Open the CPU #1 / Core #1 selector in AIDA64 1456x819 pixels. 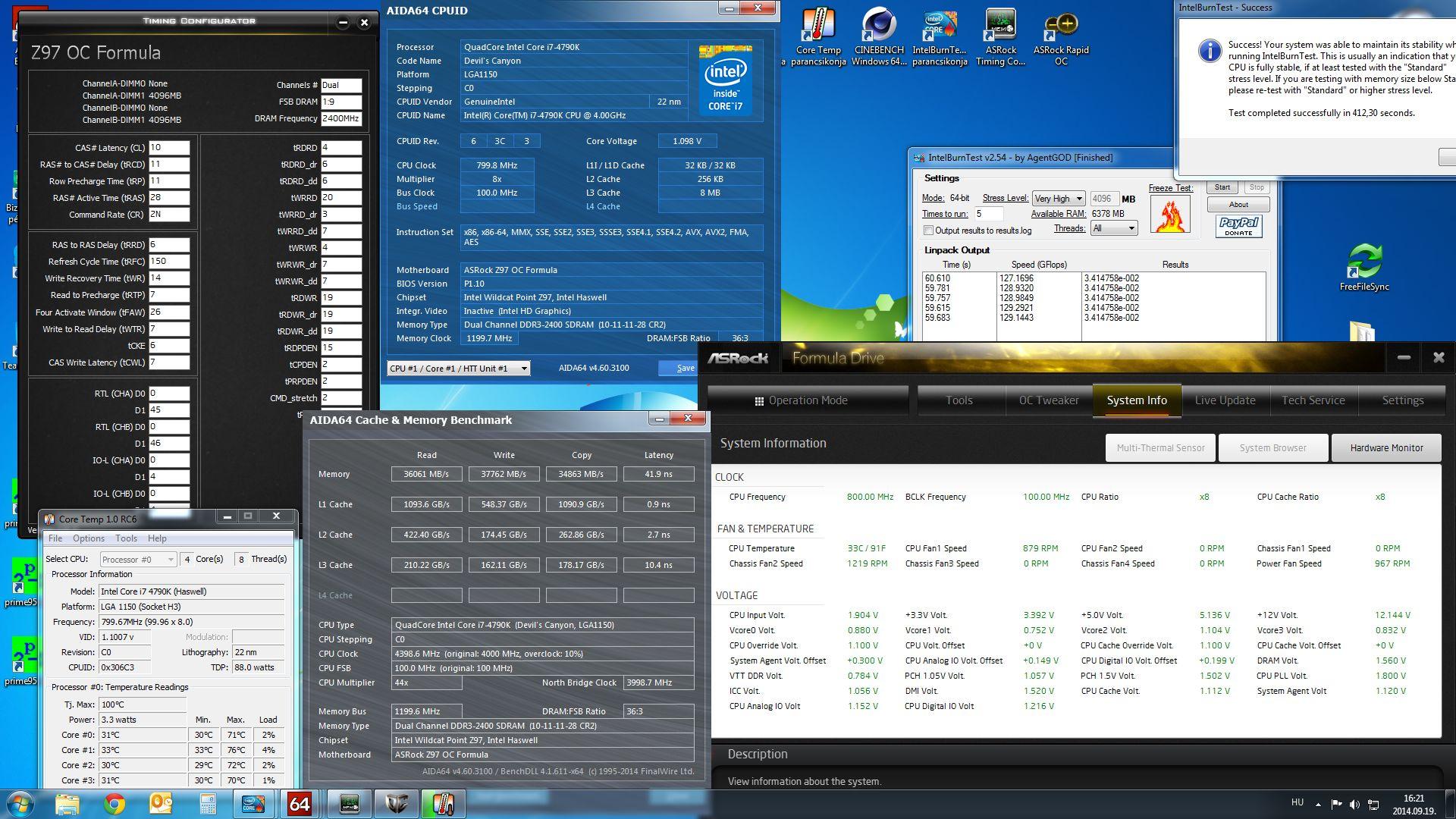pos(458,369)
